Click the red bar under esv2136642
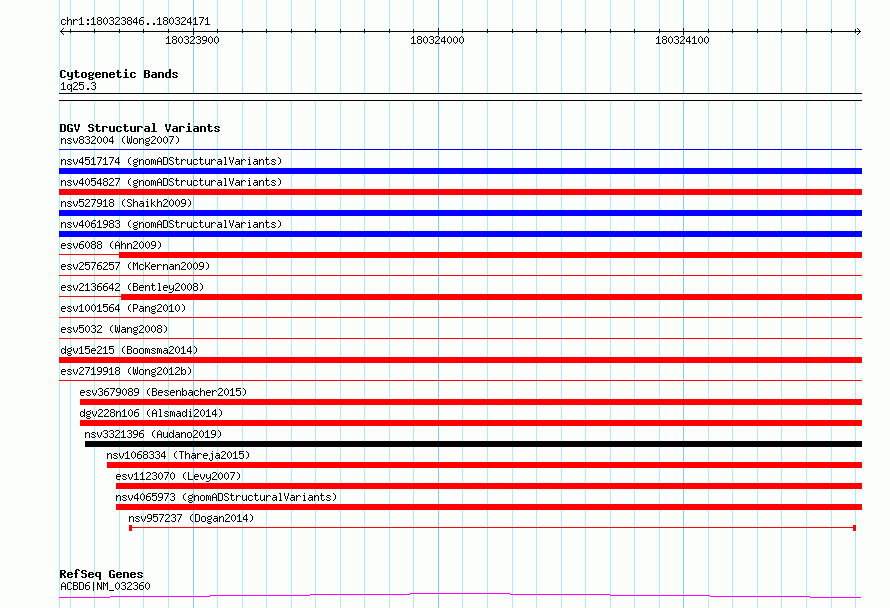This screenshot has height=608, width=890. 492,297
